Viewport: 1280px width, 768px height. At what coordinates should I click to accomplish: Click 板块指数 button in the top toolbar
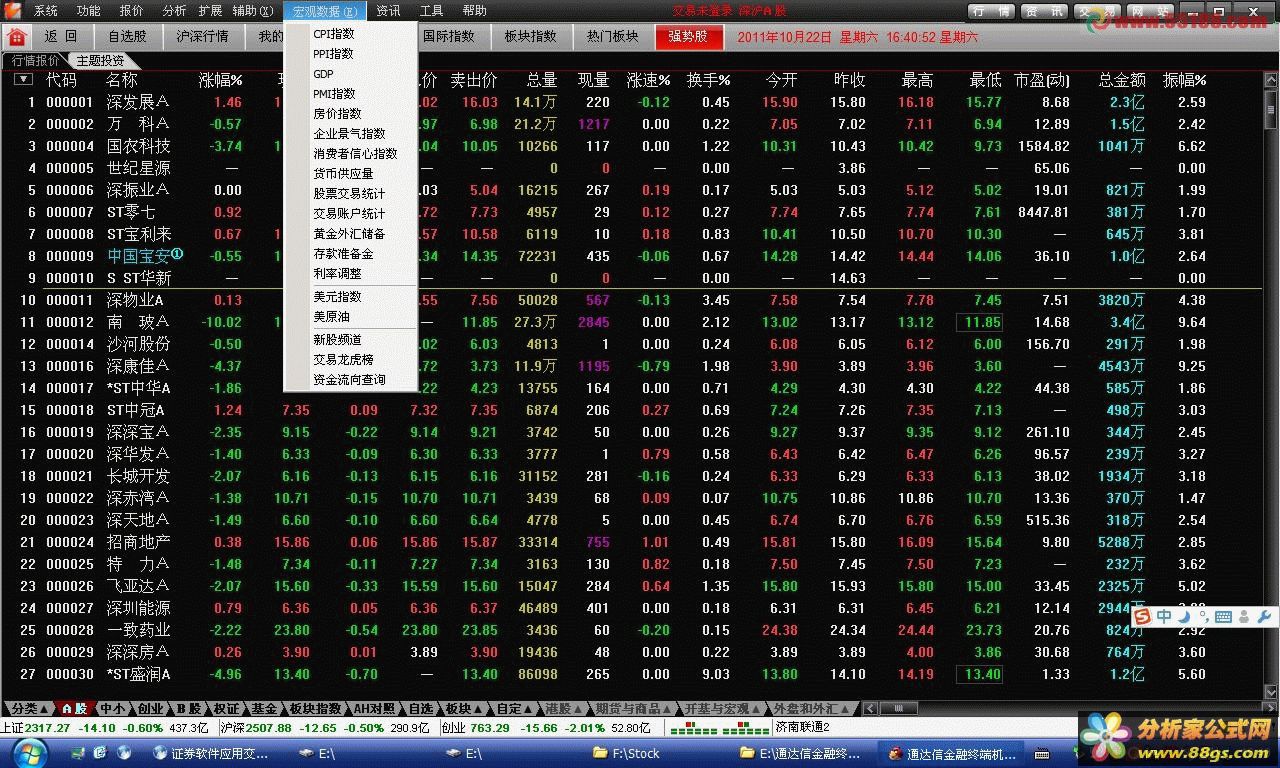click(x=530, y=36)
